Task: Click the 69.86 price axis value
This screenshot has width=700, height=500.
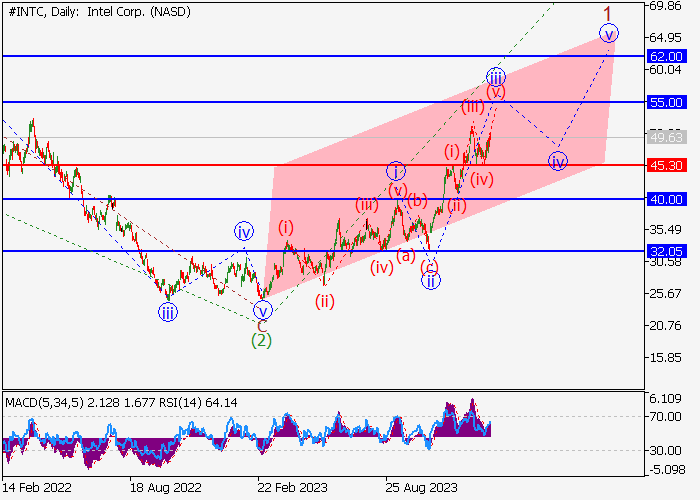Action: point(665,6)
